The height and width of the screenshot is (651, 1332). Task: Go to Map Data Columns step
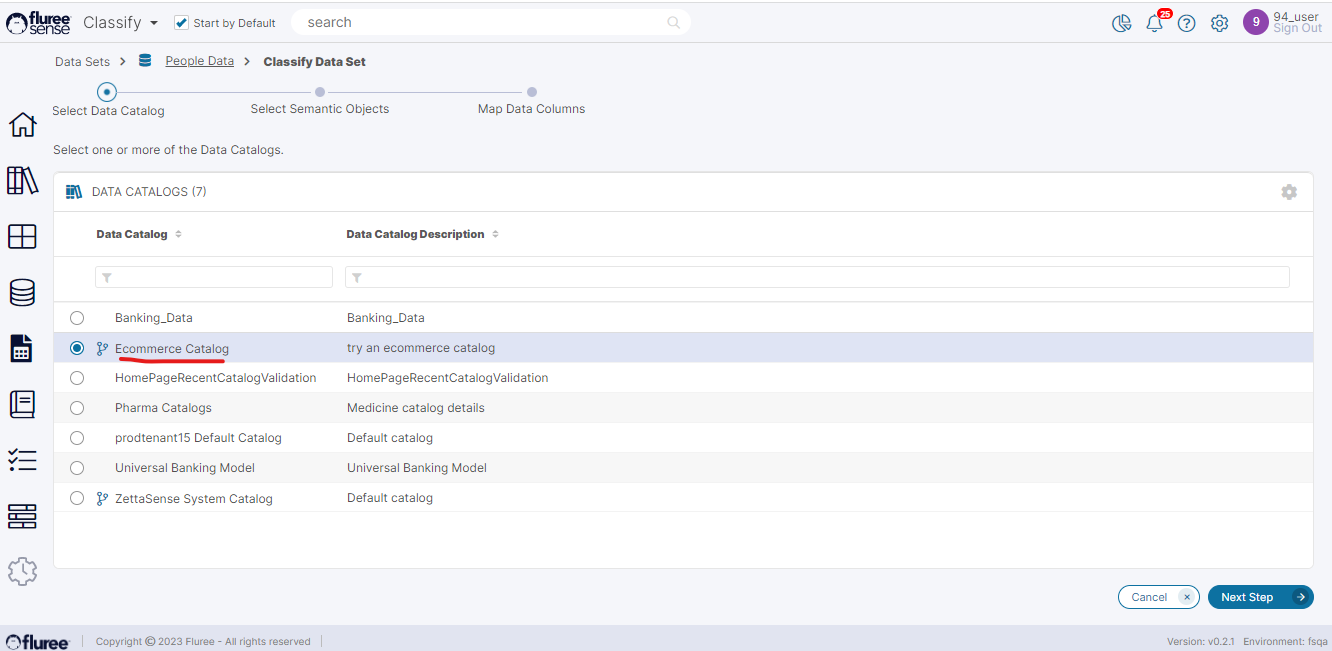pos(532,93)
